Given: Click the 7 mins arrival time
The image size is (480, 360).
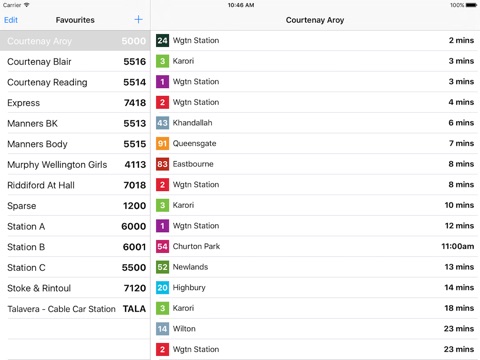Looking at the screenshot, I should tap(461, 144).
